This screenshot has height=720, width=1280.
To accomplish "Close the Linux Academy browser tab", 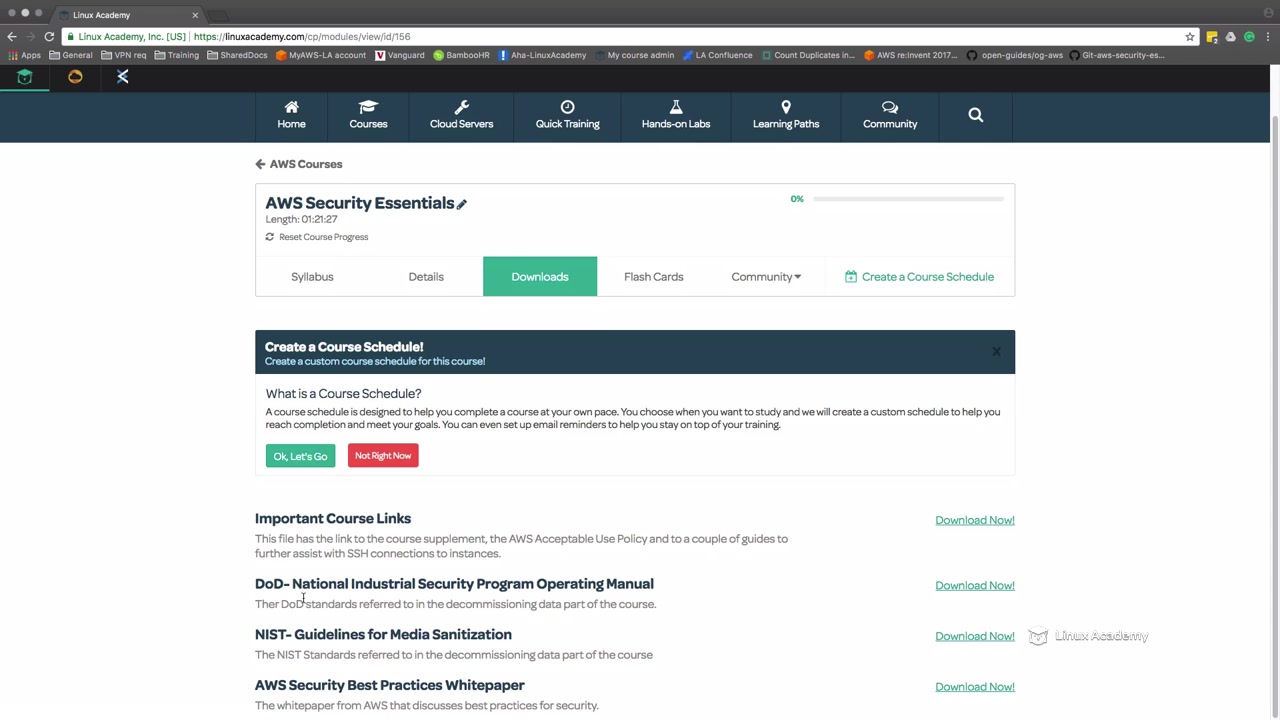I will [195, 15].
